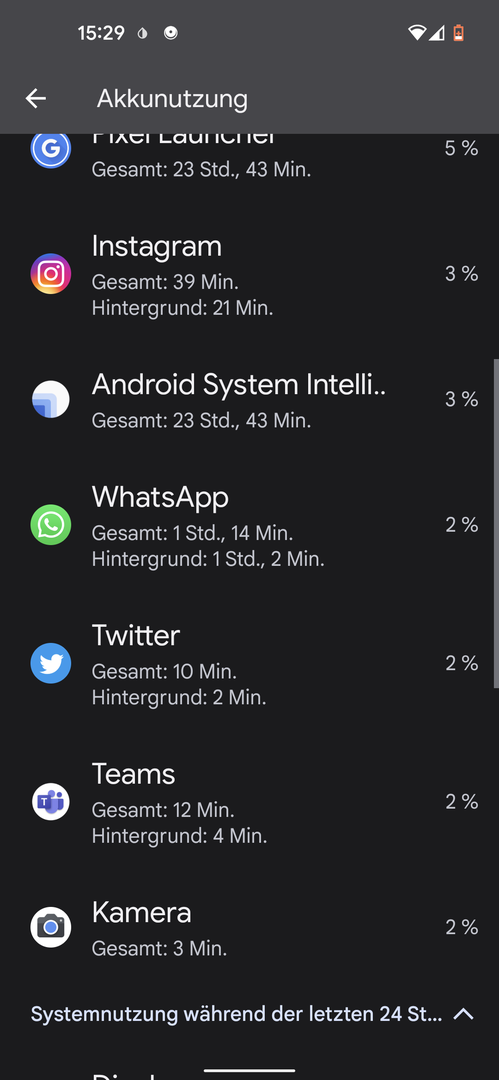Tap the Android System Intelligence icon
499x1080 pixels.
click(x=51, y=399)
